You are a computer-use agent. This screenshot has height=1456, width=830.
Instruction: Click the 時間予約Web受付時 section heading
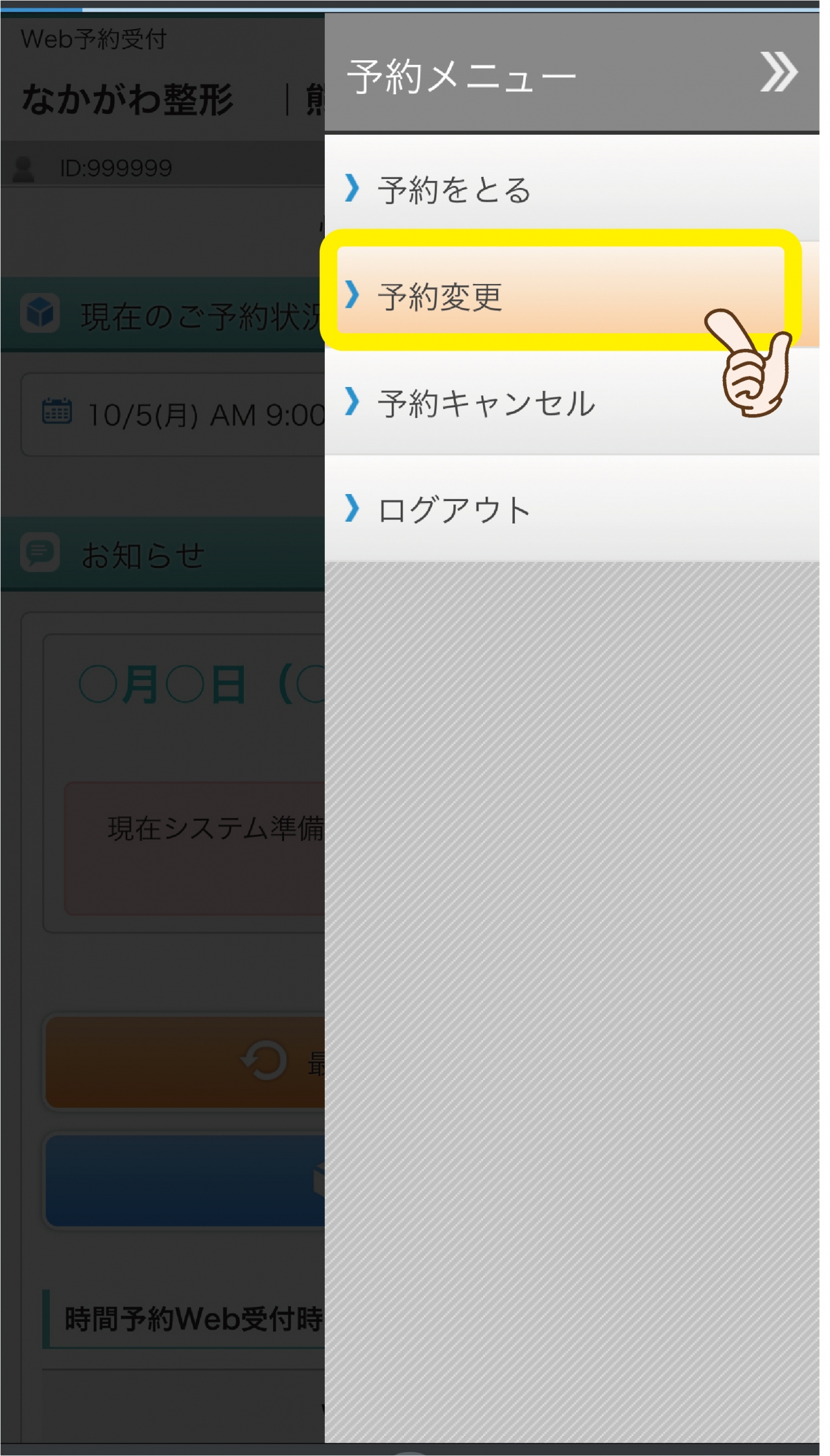pos(193,1319)
